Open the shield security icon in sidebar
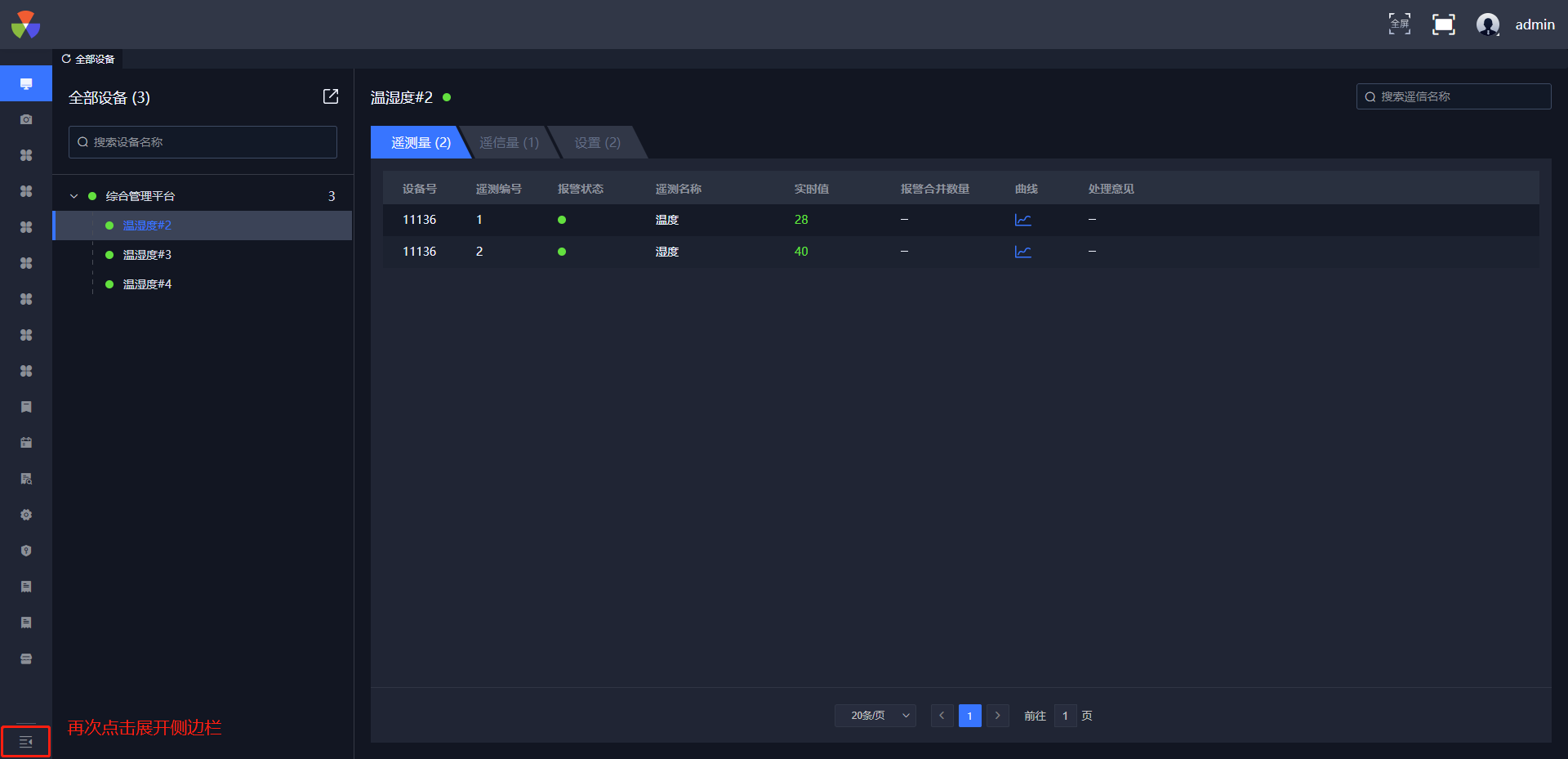 click(26, 551)
